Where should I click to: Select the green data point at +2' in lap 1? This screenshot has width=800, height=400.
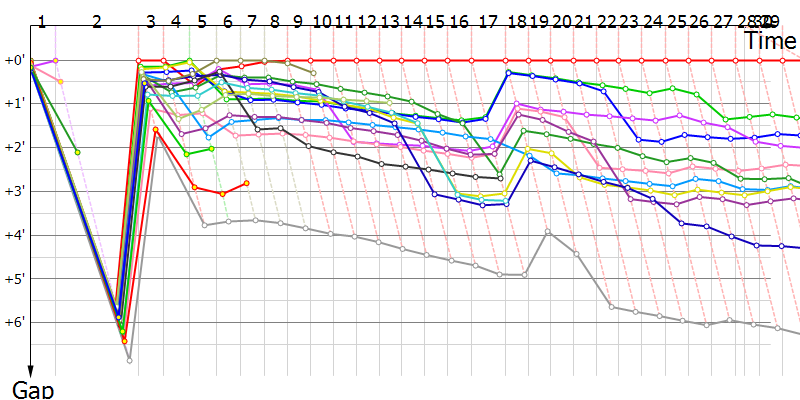point(77,151)
